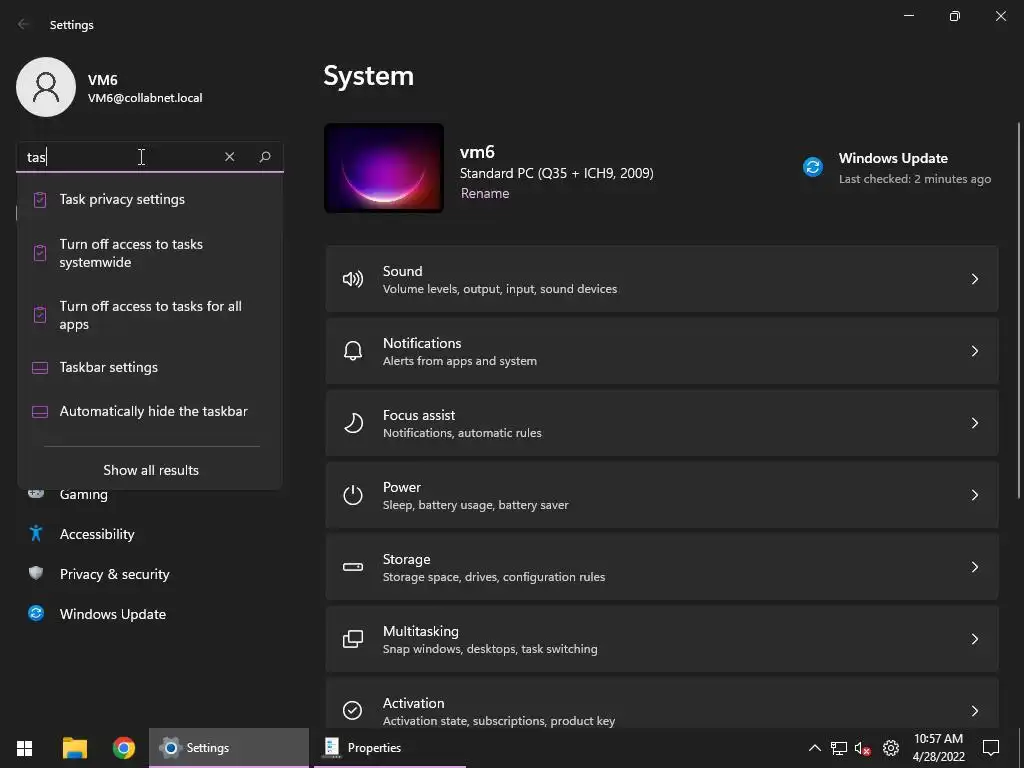Click the Notifications bell icon

coord(353,351)
